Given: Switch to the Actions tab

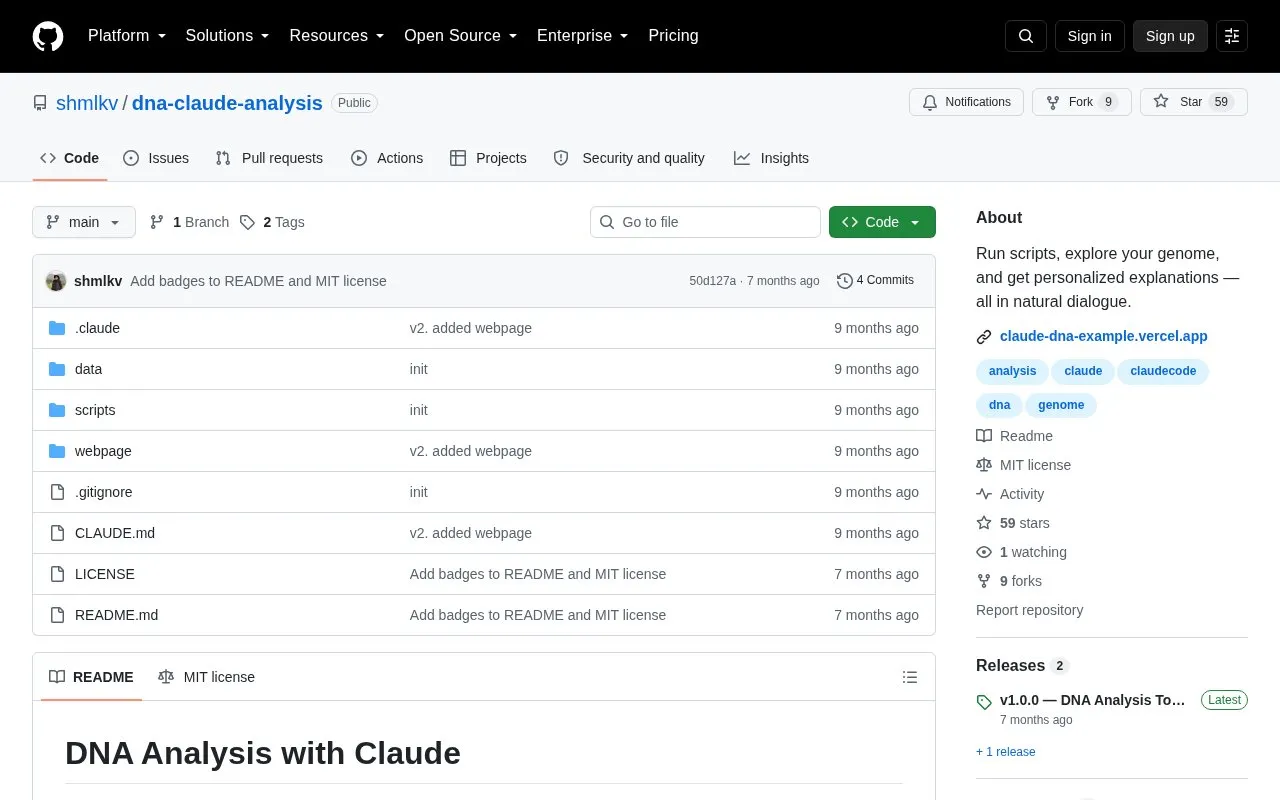Looking at the screenshot, I should click(x=387, y=158).
